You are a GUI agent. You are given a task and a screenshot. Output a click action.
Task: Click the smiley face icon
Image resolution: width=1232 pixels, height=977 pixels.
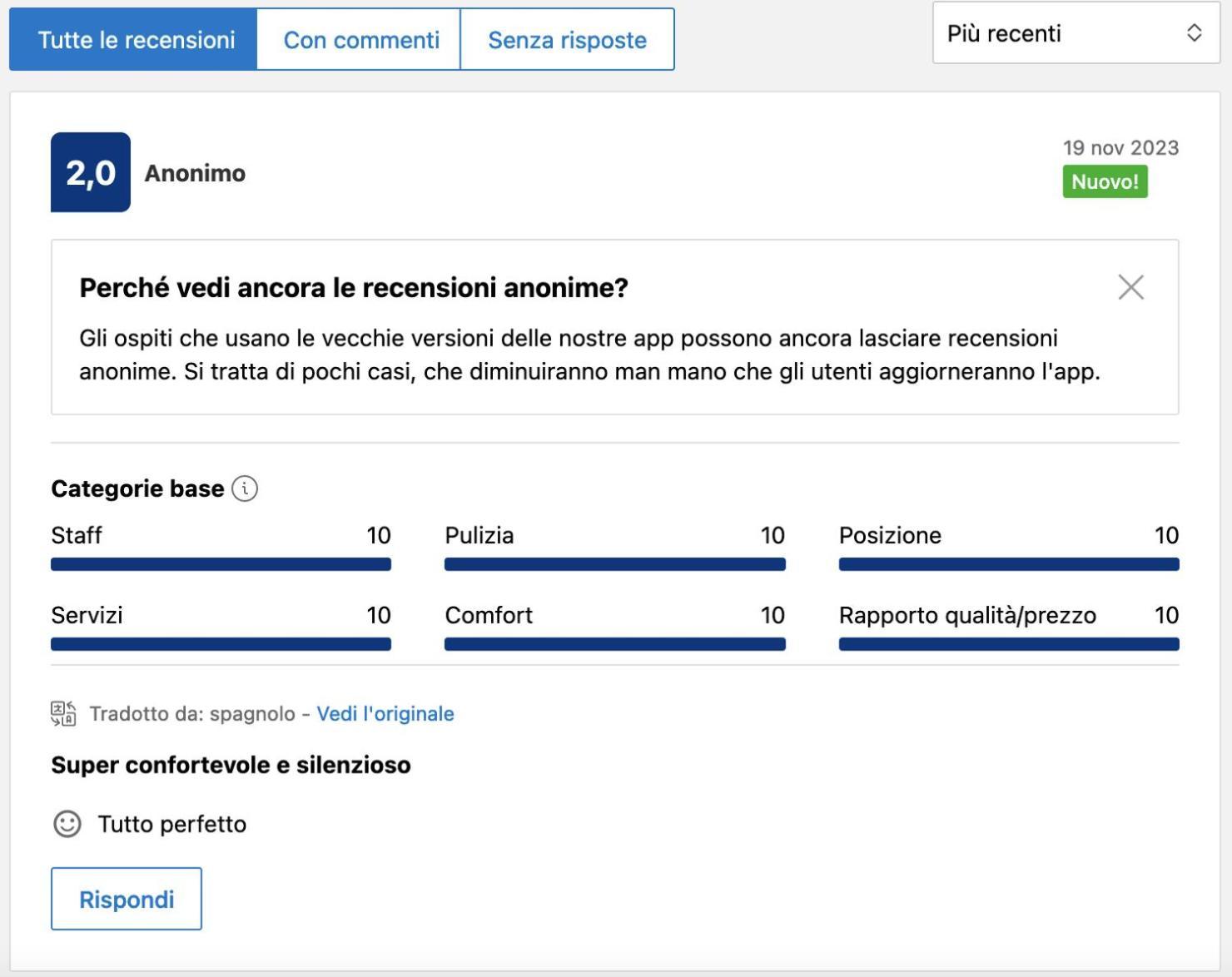pos(67,824)
